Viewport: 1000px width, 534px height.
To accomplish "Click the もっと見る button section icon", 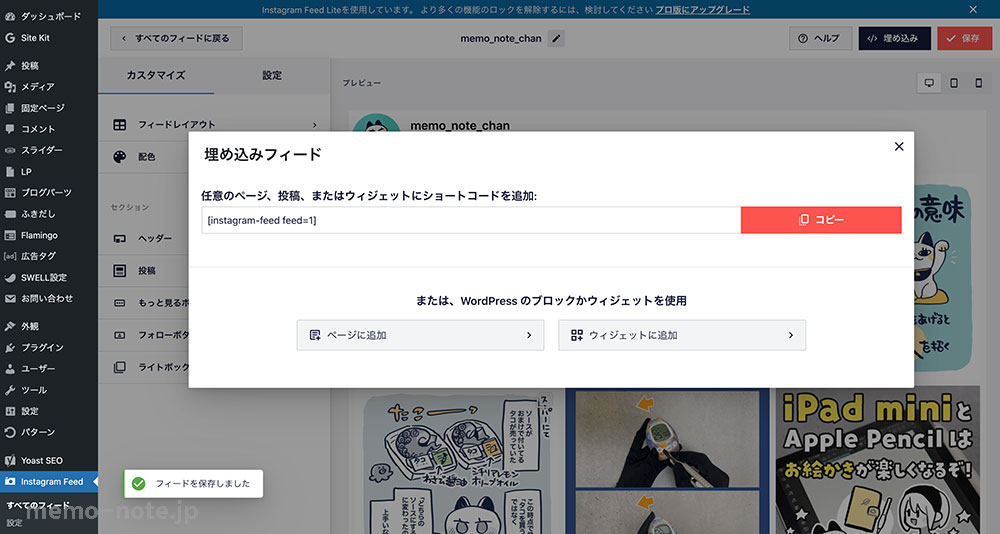I will pyautogui.click(x=119, y=303).
